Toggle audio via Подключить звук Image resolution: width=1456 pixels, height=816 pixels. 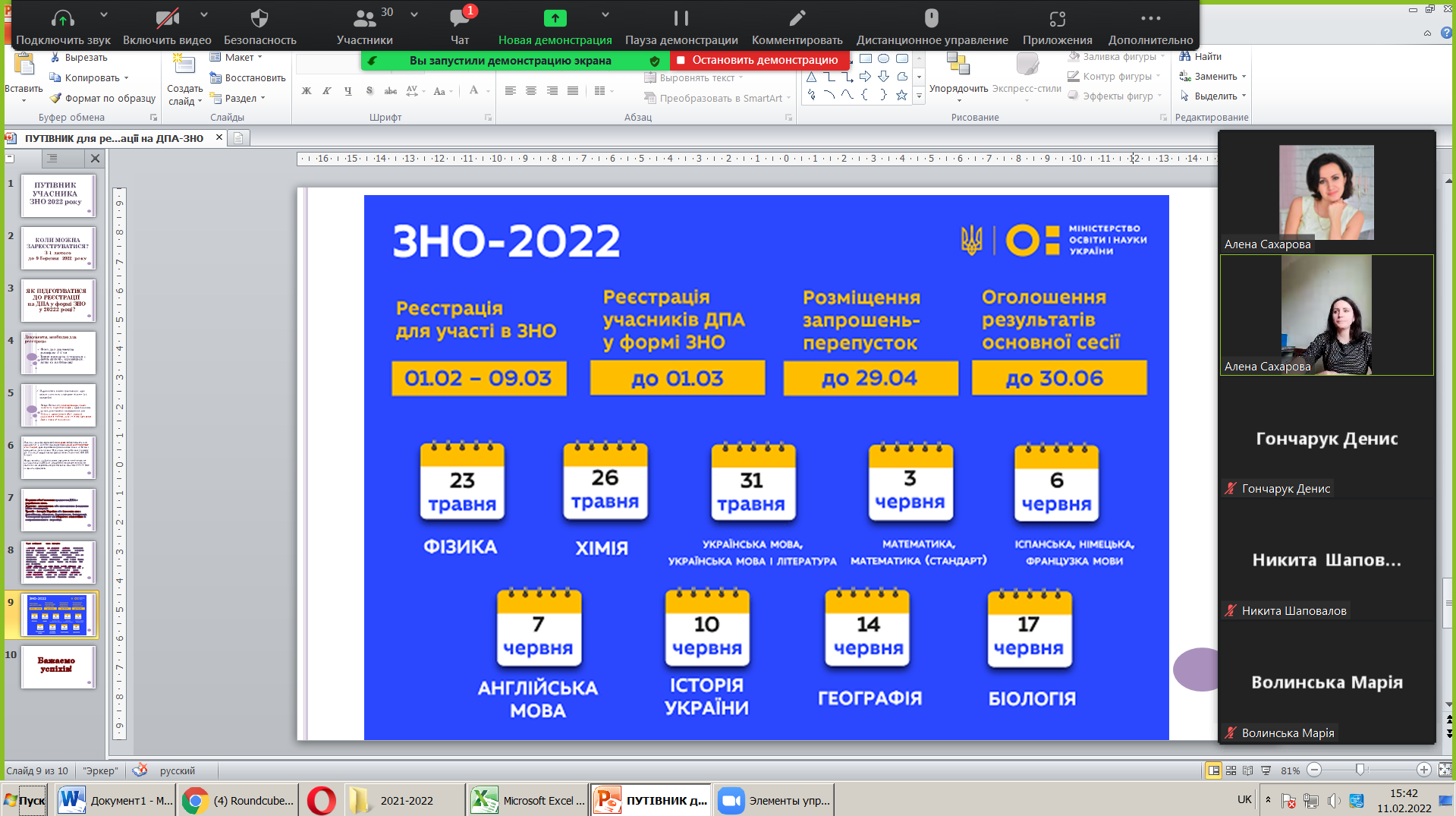63,19
